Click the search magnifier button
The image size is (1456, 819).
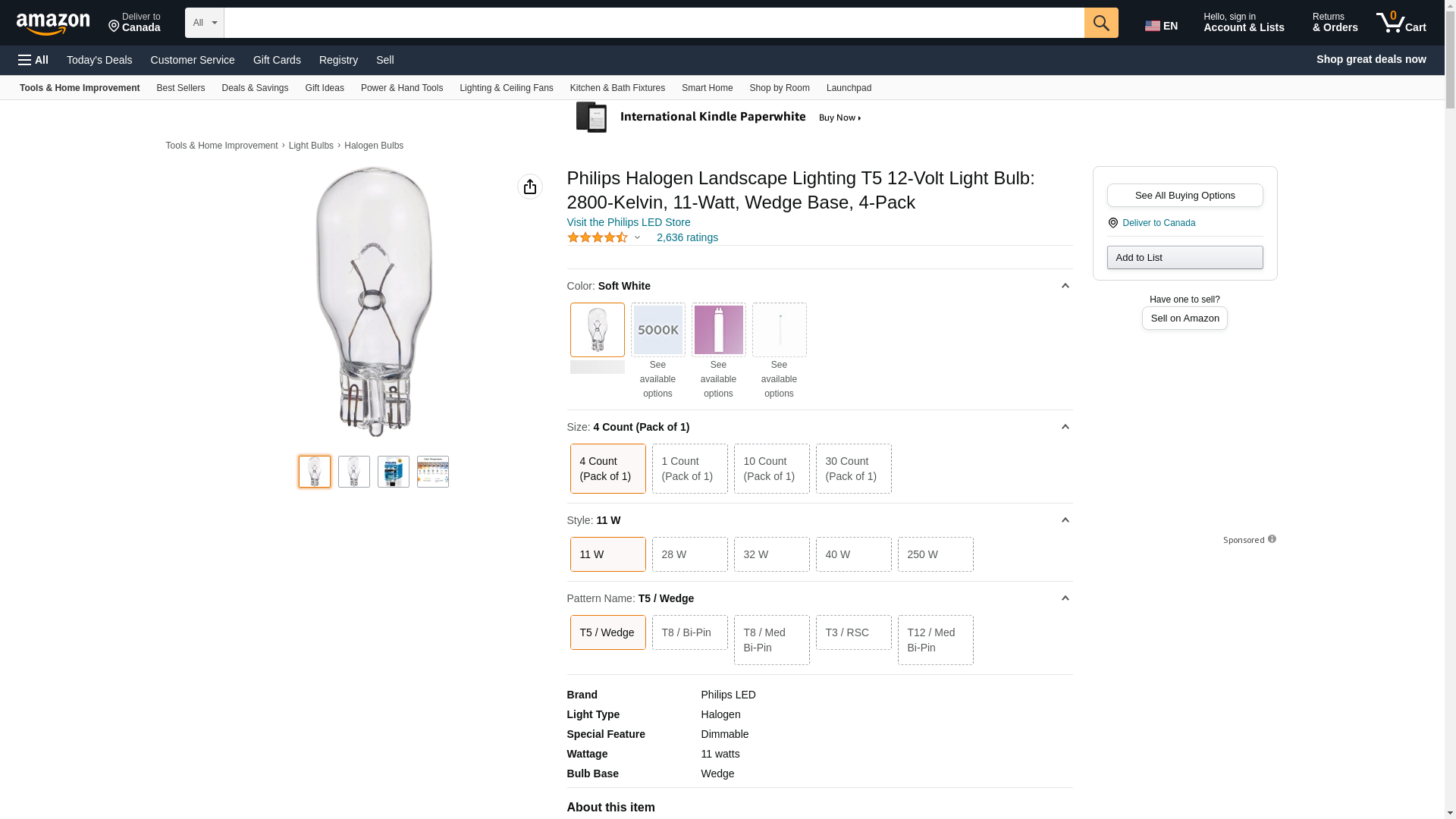(x=1100, y=23)
